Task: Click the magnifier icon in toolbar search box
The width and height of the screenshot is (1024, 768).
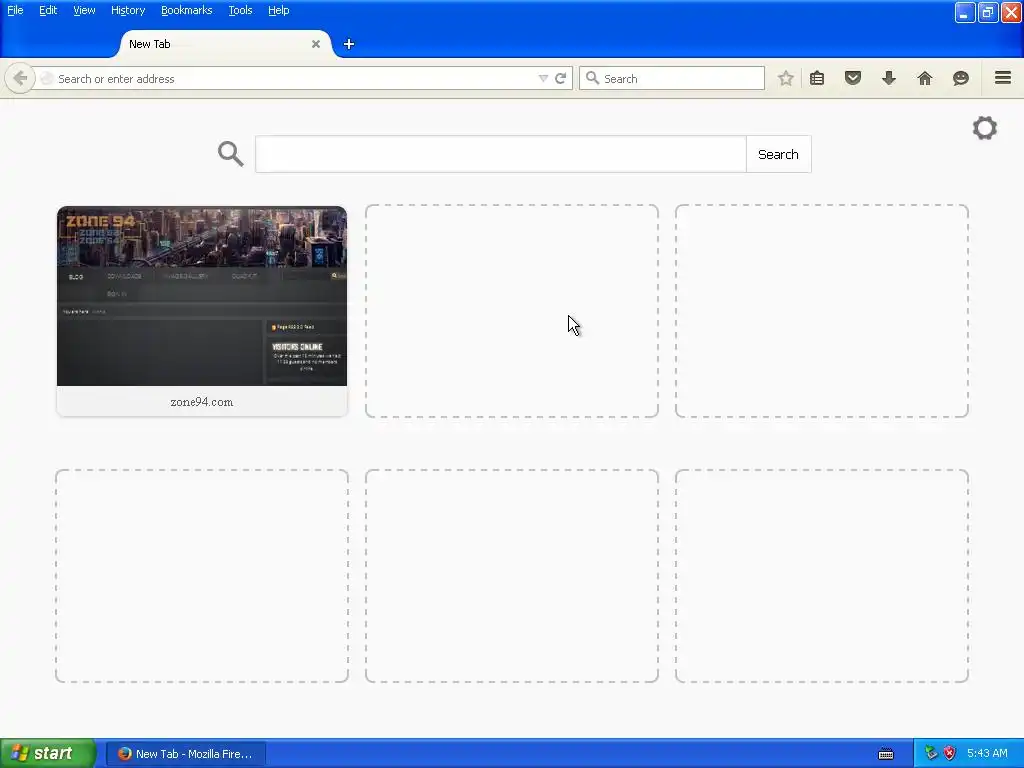Action: 592,78
